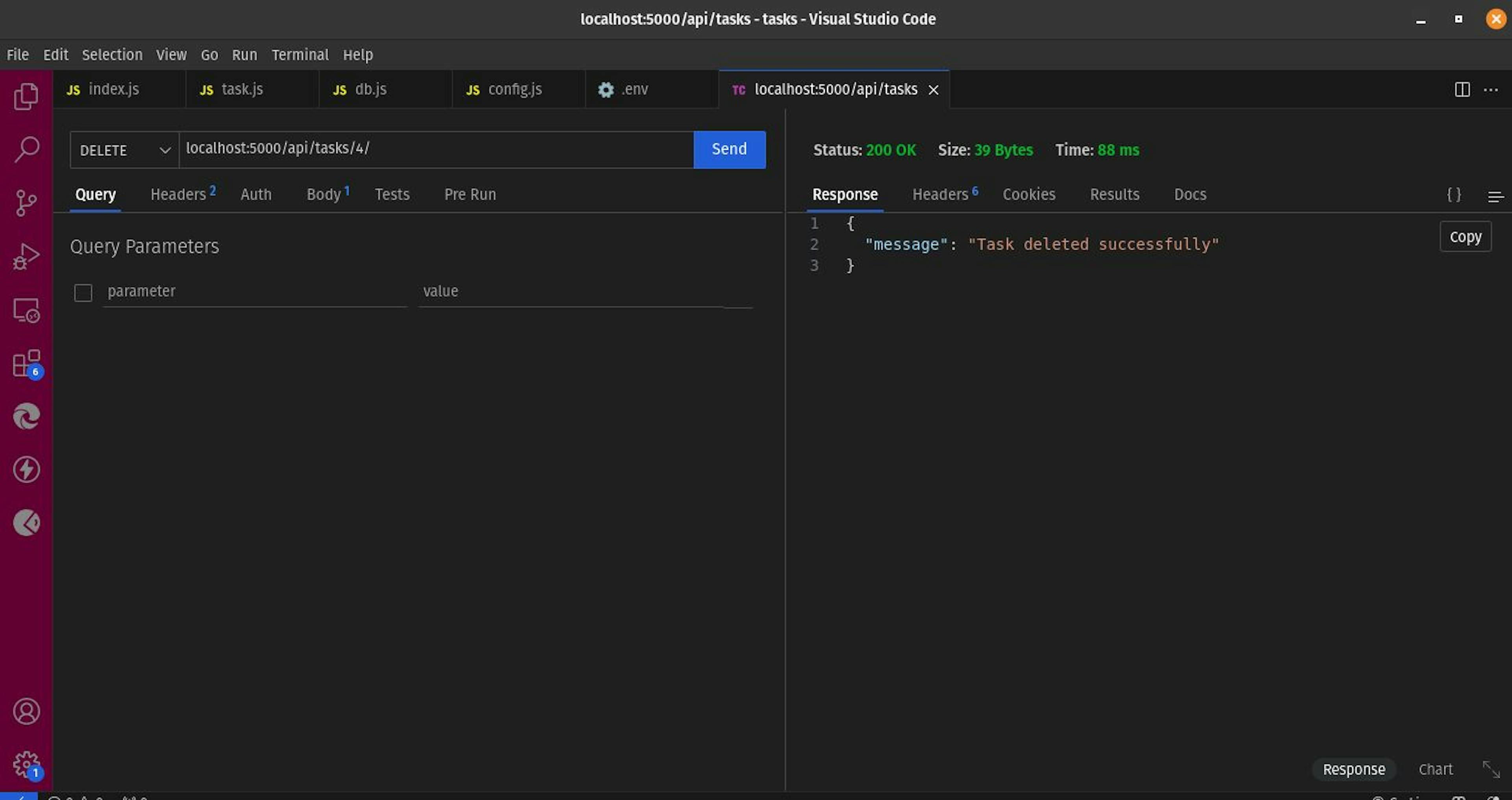Open Run and Debug view icon
This screenshot has width=1512, height=800.
click(x=26, y=256)
